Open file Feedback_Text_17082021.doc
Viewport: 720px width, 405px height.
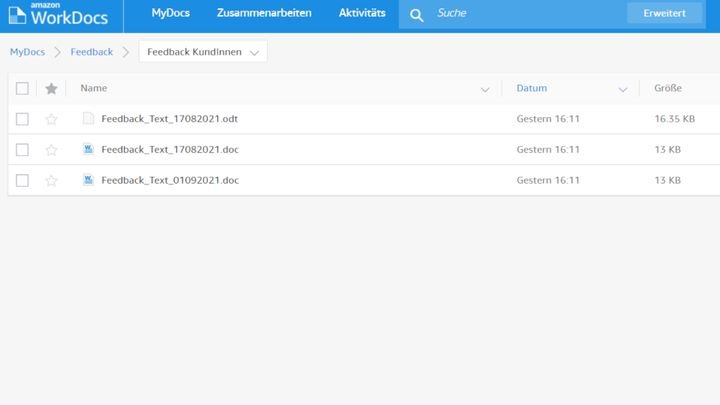pyautogui.click(x=170, y=150)
